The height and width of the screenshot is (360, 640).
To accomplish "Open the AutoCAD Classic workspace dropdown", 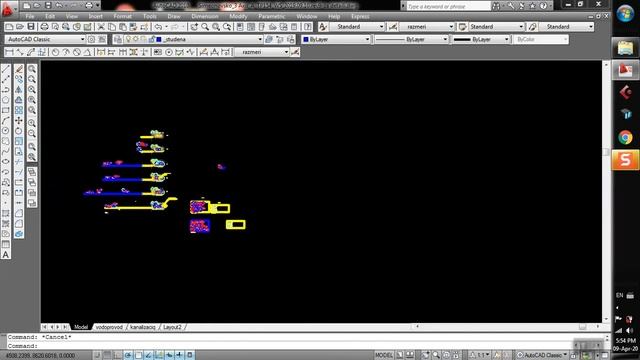I will pyautogui.click(x=45, y=39).
